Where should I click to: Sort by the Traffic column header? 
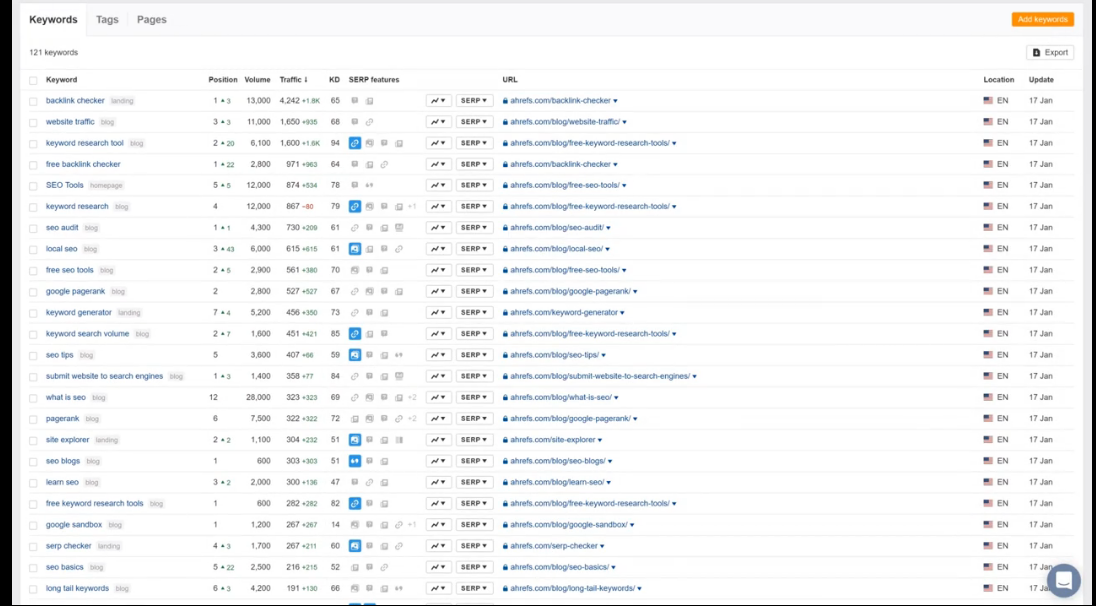click(x=294, y=80)
